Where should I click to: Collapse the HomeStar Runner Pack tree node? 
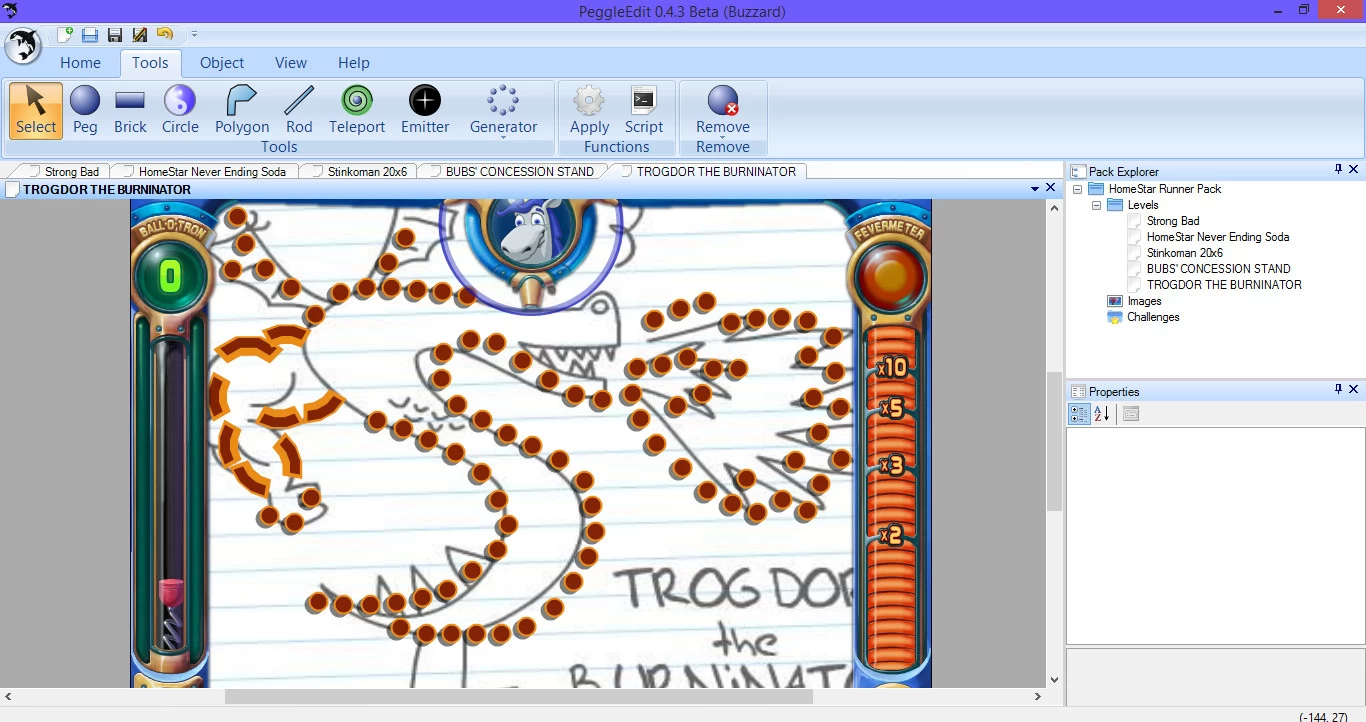[x=1077, y=189]
